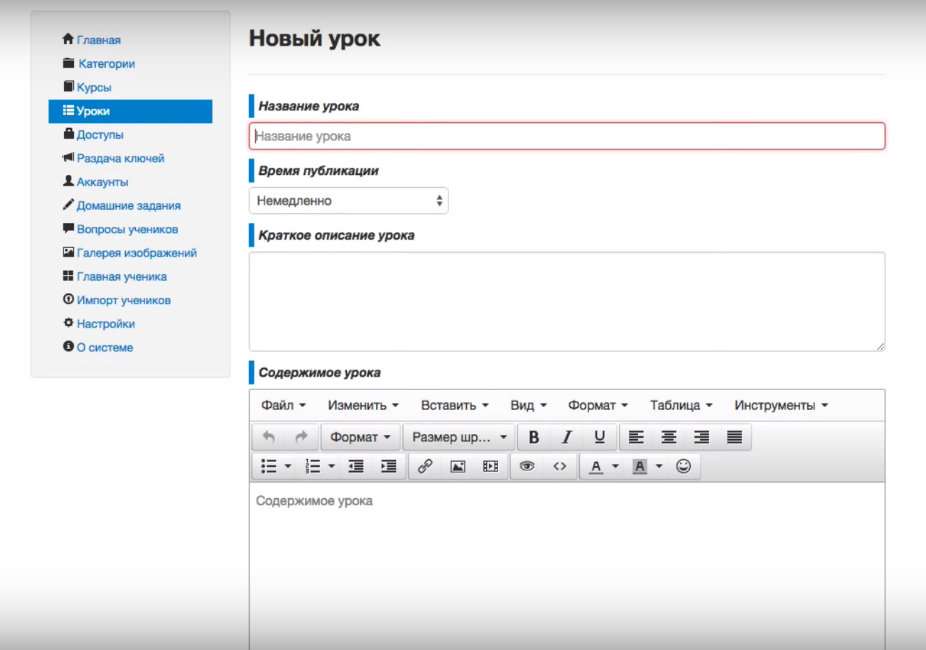Viewport: 926px width, 650px height.
Task: Expand the Формат style dropdown in toolbar
Action: pyautogui.click(x=360, y=437)
